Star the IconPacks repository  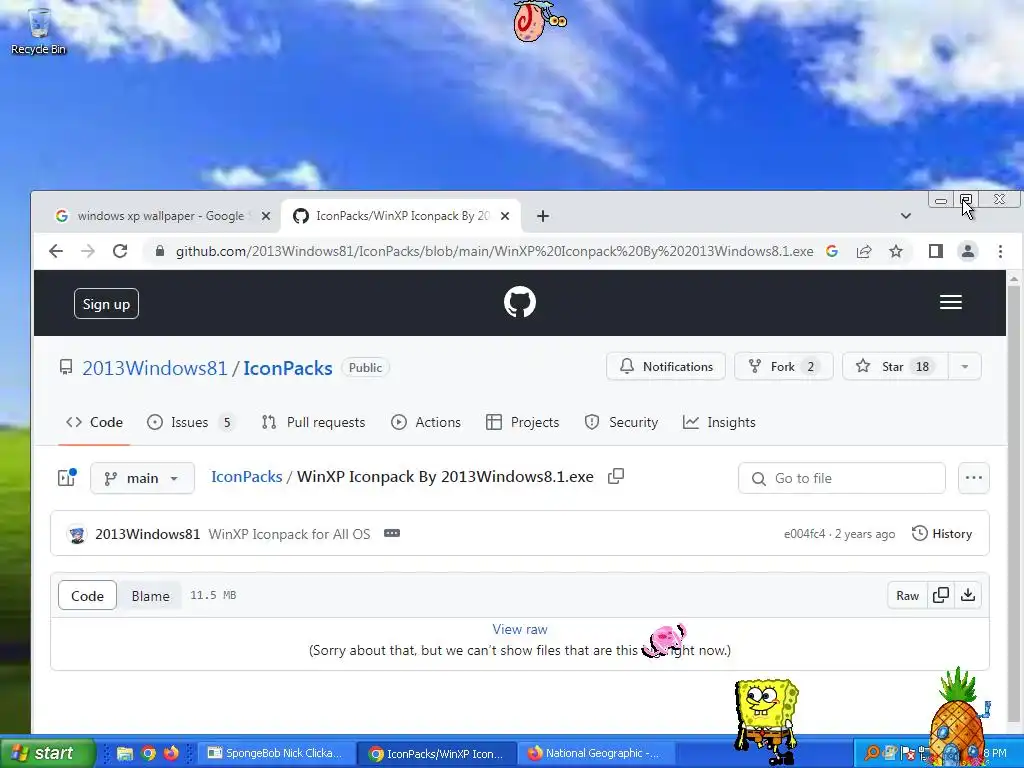[x=895, y=366]
